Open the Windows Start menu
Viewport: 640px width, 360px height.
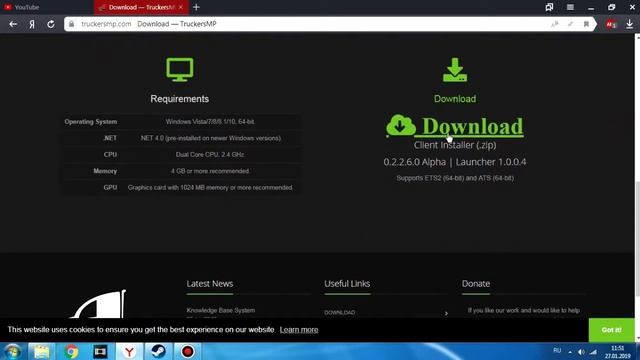(12, 351)
